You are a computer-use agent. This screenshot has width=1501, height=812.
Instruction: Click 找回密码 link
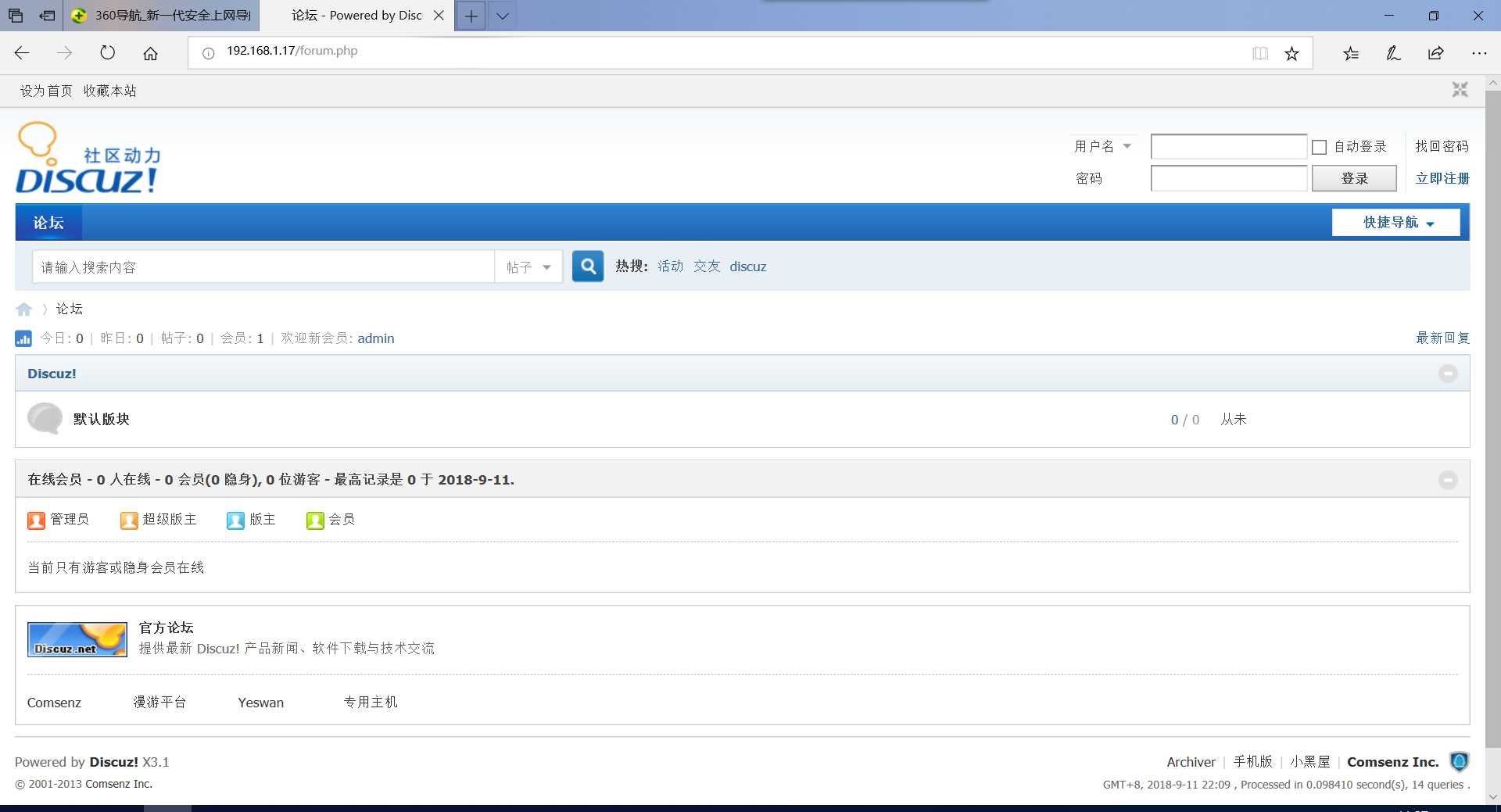pyautogui.click(x=1442, y=146)
